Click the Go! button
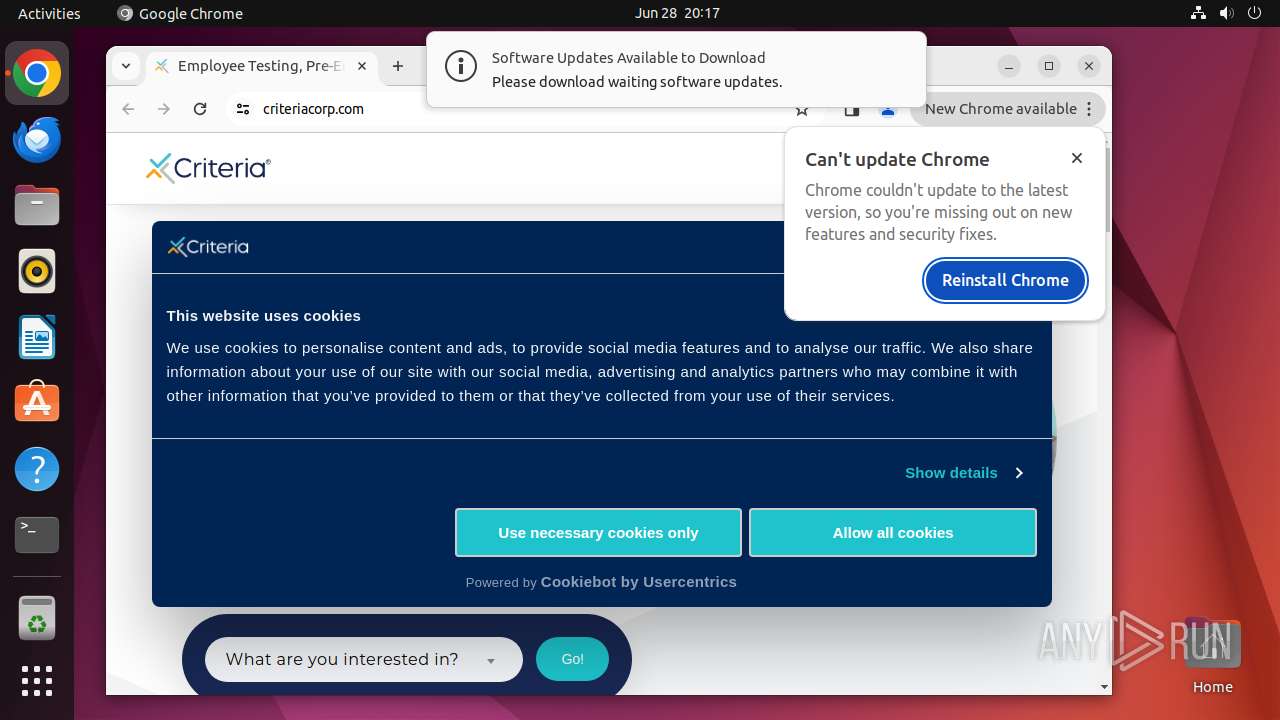1280x720 pixels. [x=572, y=659]
